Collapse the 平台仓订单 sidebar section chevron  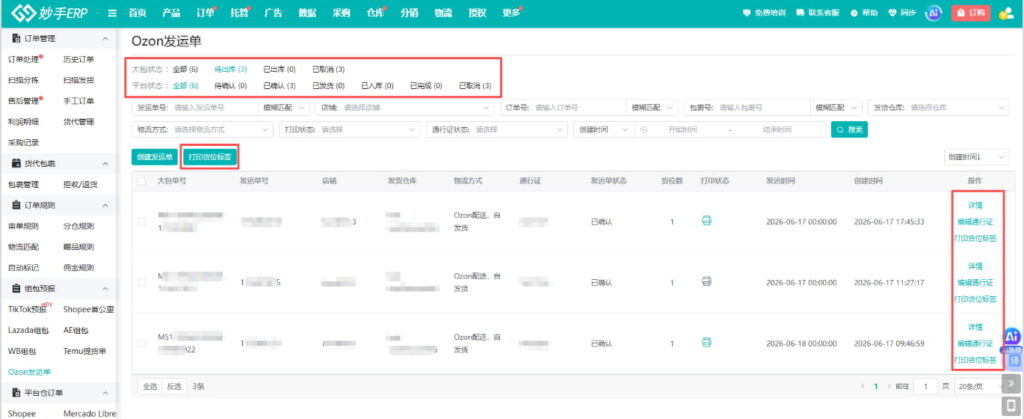click(106, 393)
